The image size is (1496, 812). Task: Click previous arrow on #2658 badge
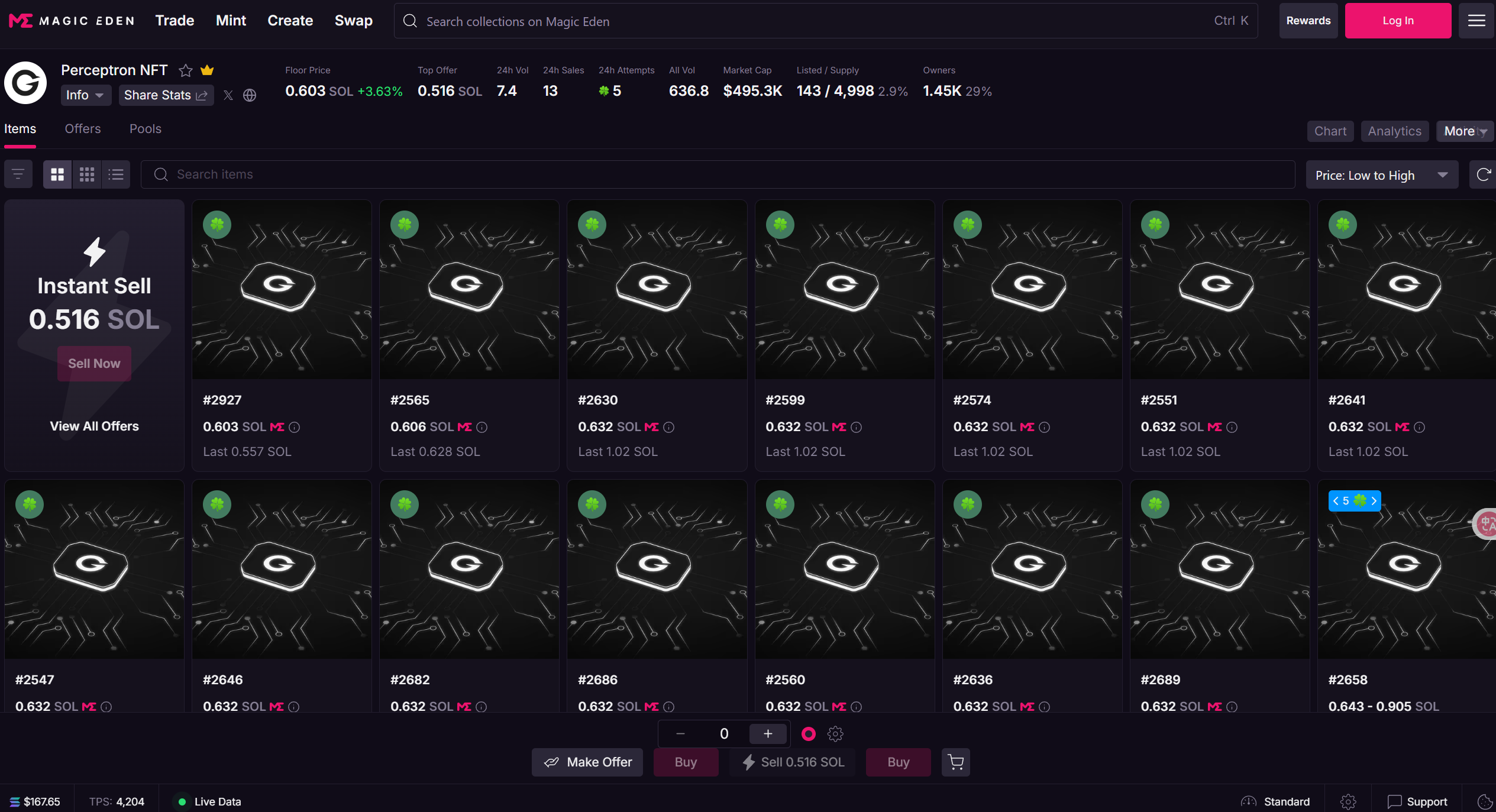pyautogui.click(x=1336, y=501)
